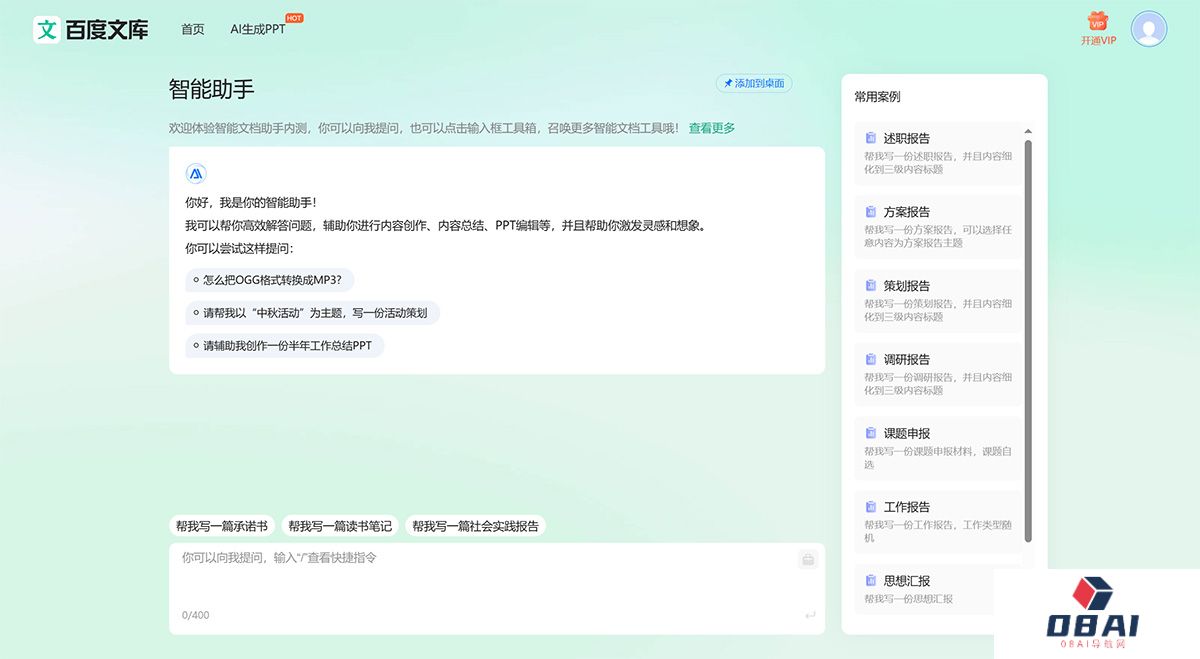This screenshot has width=1200, height=659.
Task: Click the assistant avatar icon in the chat
Action: tap(196, 174)
